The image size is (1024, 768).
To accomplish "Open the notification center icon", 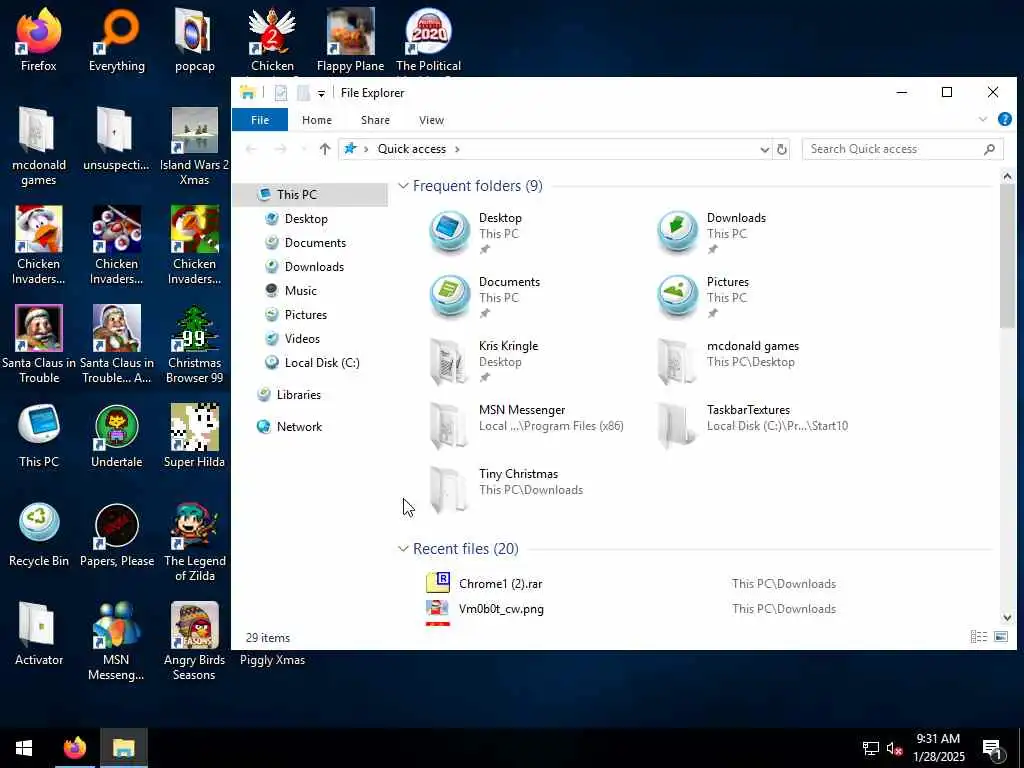I will (x=993, y=748).
